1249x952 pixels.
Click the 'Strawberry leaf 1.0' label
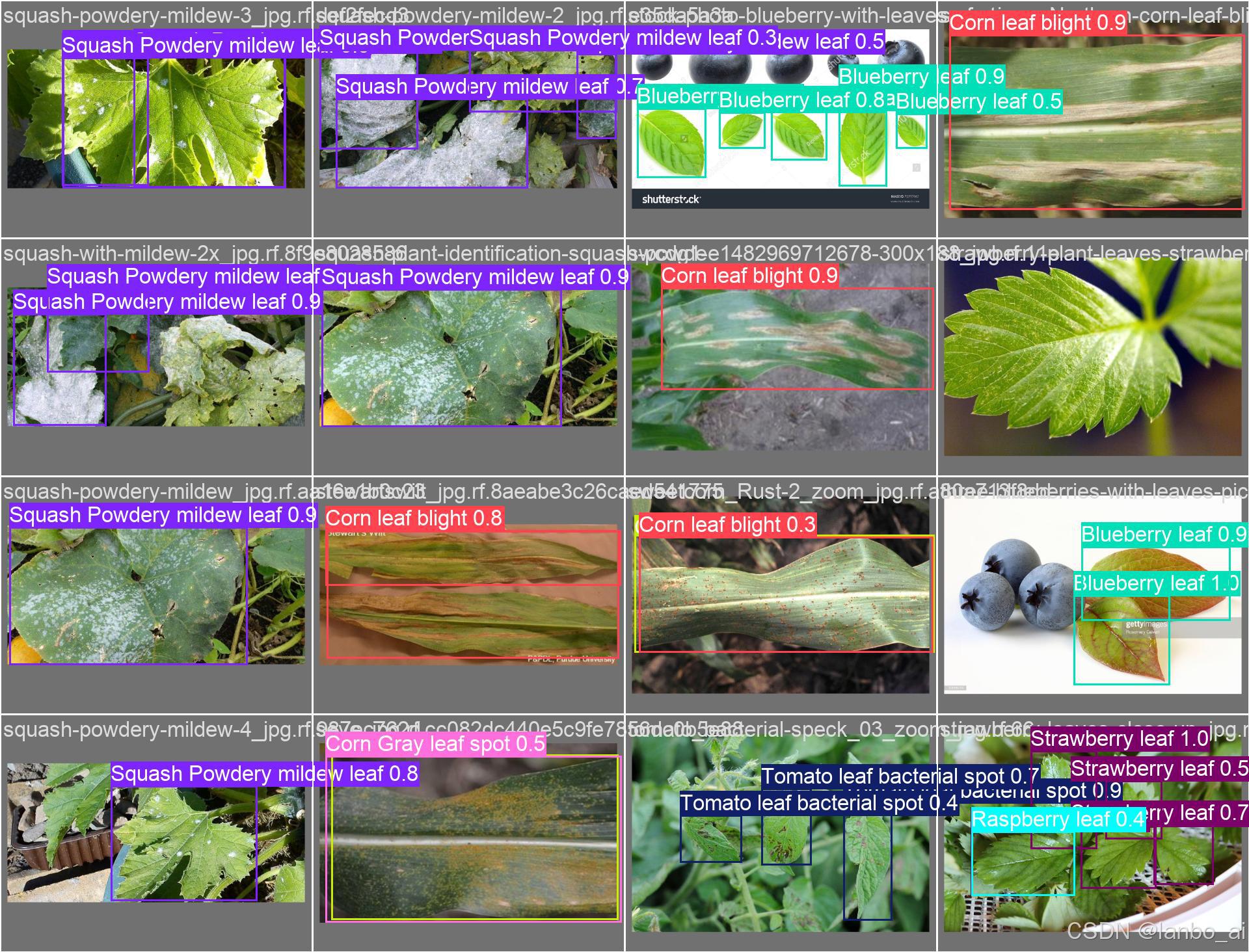point(1119,739)
